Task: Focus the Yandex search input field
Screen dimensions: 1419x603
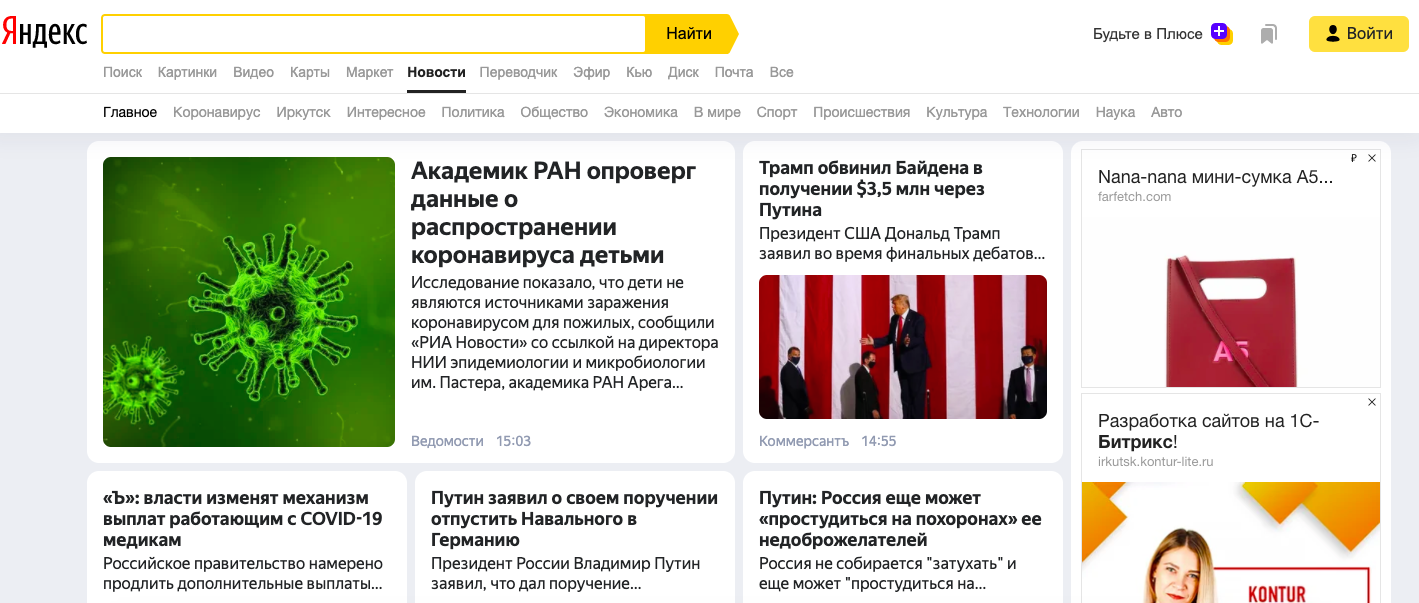Action: tap(374, 34)
